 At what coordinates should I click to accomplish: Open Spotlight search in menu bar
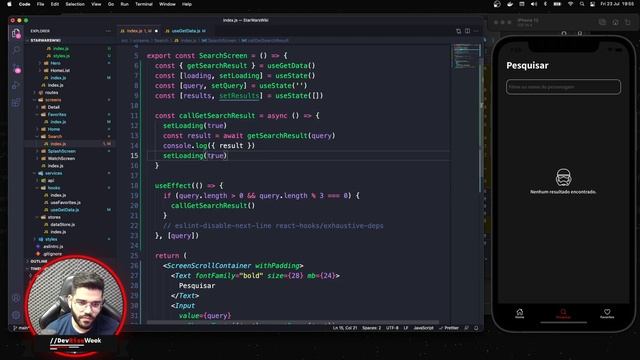(x=582, y=4)
